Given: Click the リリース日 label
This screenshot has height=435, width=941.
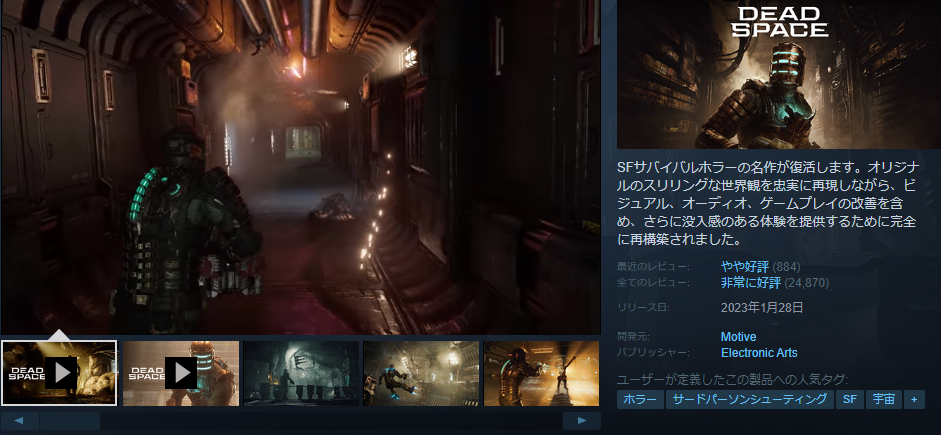Looking at the screenshot, I should pos(643,308).
